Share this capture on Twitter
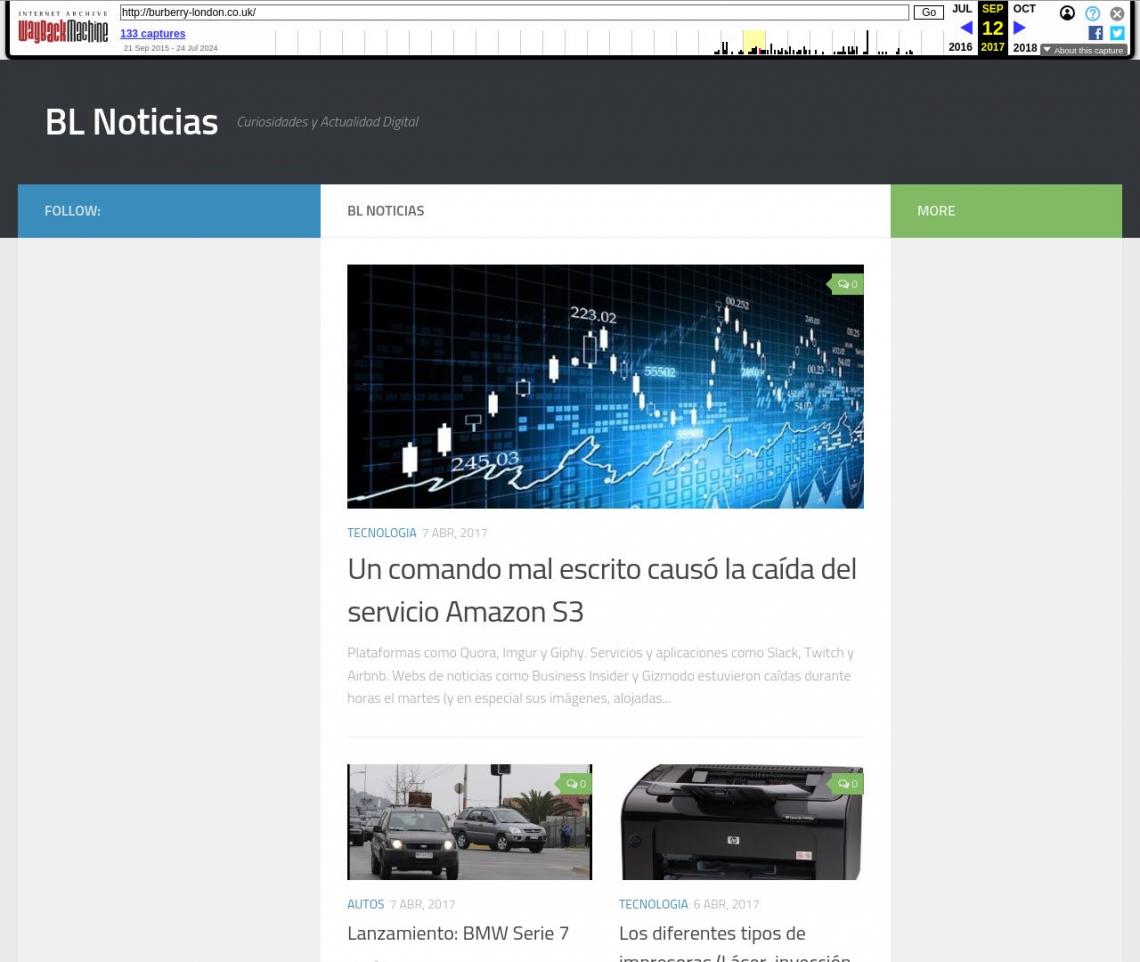The height and width of the screenshot is (962, 1140). [x=1117, y=33]
